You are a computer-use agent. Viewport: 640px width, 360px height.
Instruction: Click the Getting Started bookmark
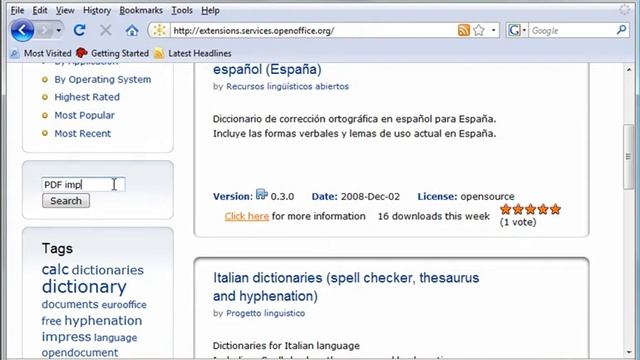tap(120, 53)
